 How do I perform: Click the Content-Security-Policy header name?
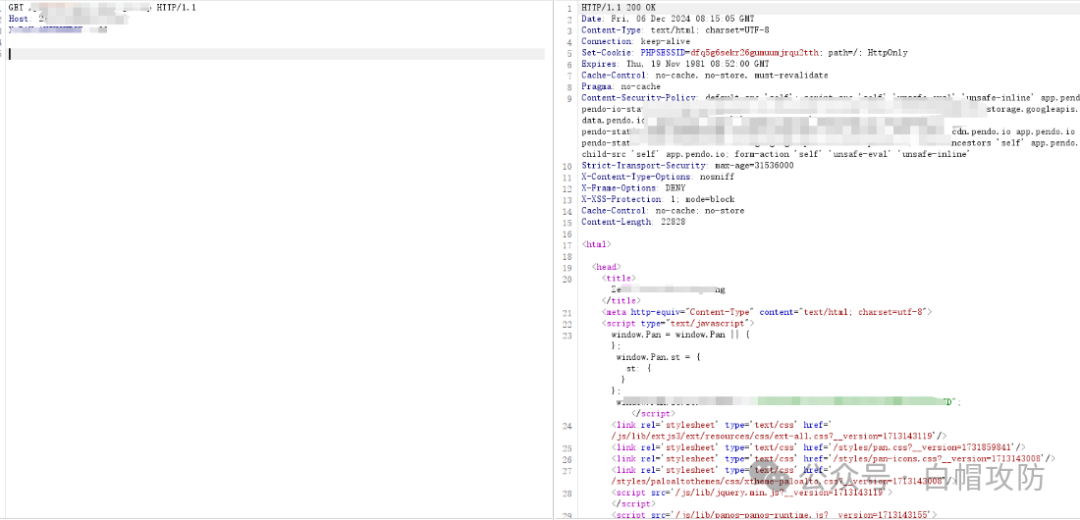pyautogui.click(x=639, y=98)
